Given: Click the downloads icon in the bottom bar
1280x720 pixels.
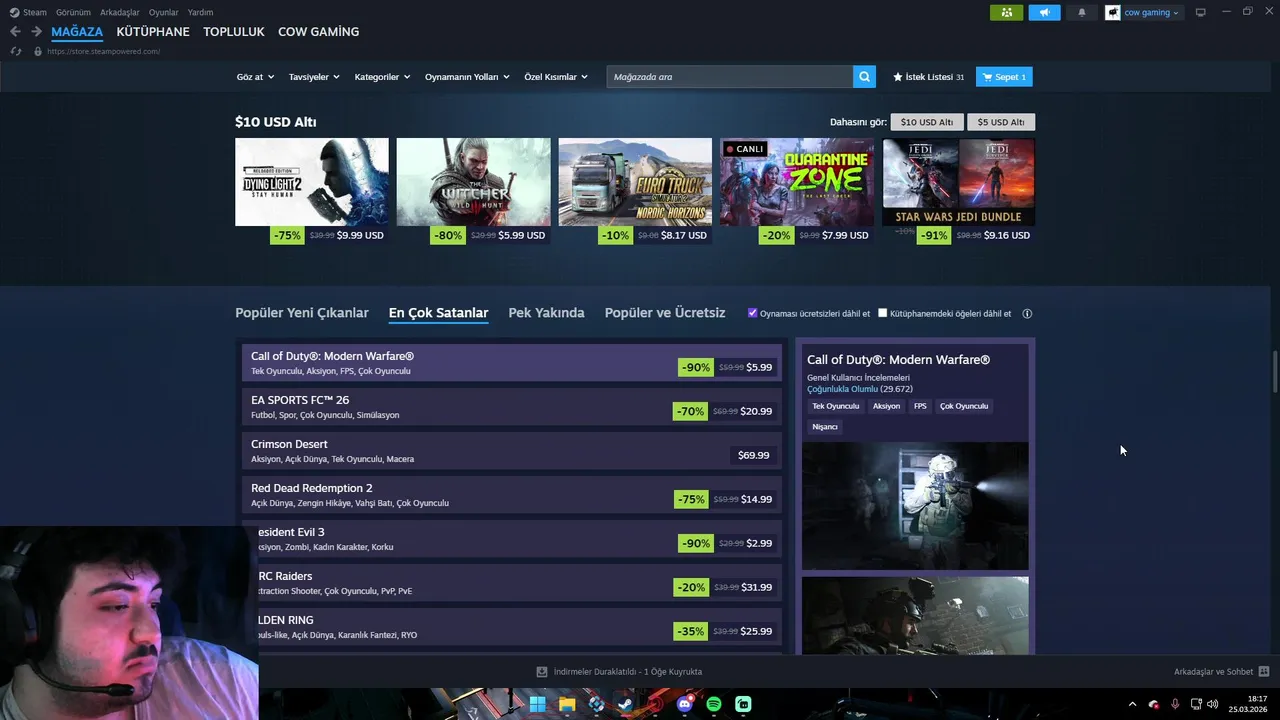Looking at the screenshot, I should pos(542,672).
